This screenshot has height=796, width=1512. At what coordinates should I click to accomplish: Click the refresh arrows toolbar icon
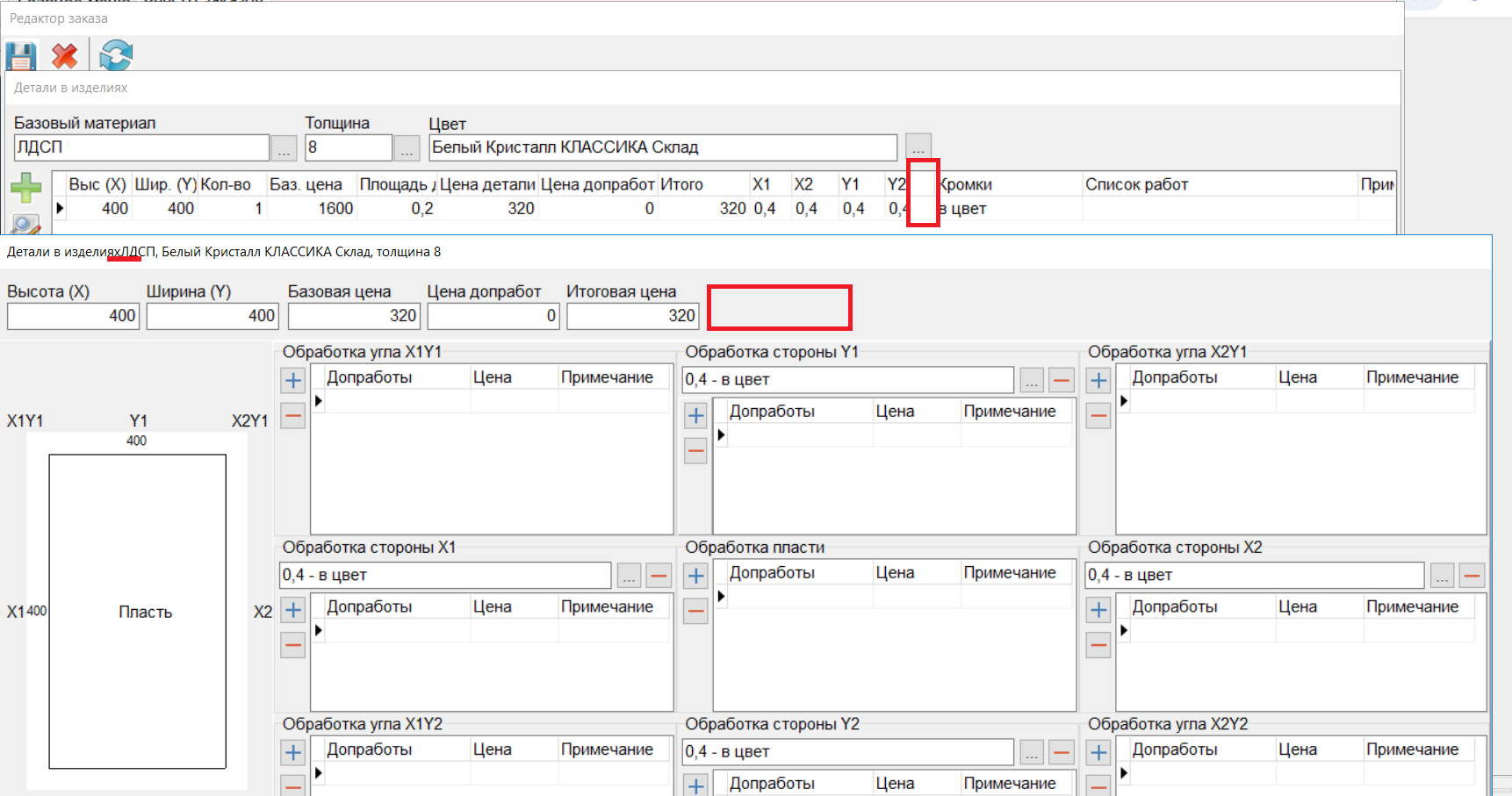(116, 56)
